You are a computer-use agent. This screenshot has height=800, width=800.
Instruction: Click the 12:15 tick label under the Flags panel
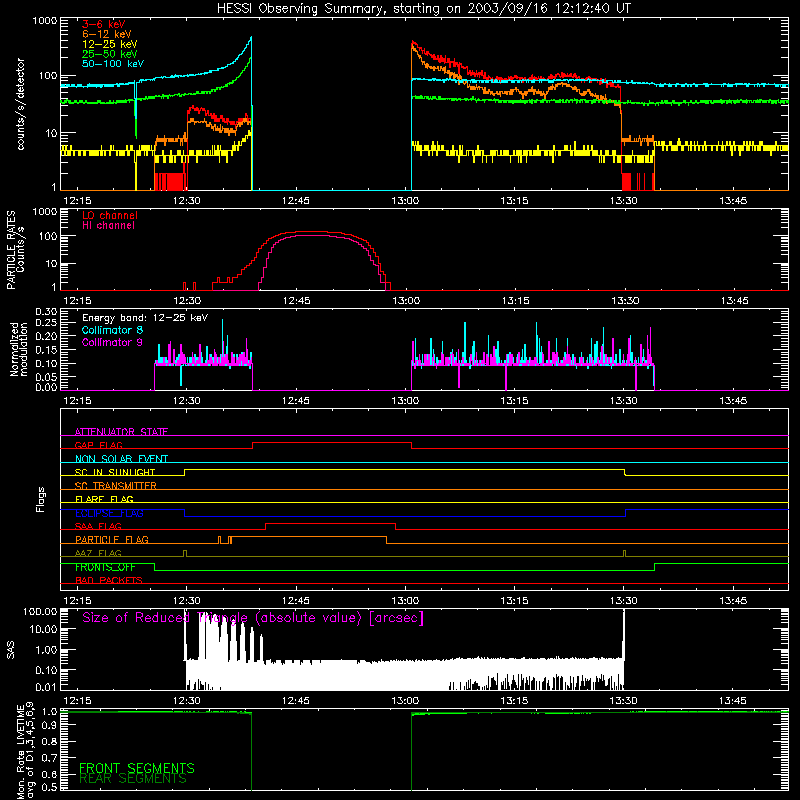pyautogui.click(x=77, y=601)
